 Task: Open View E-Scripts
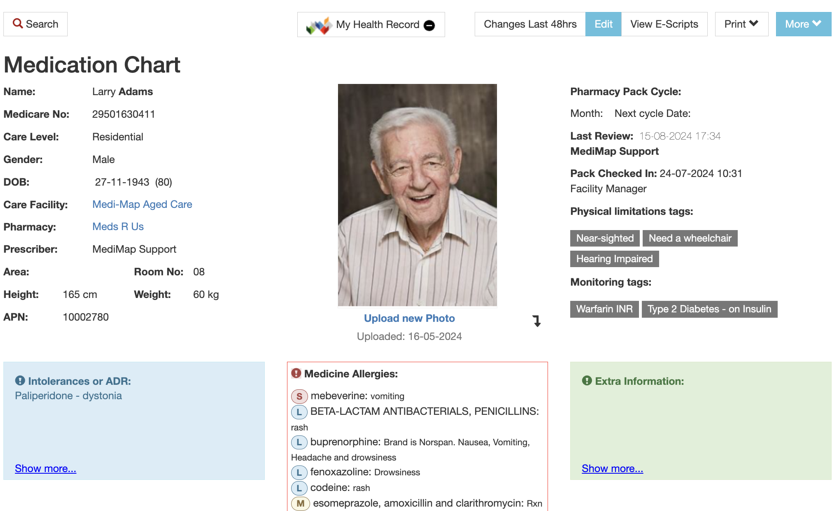tap(664, 24)
